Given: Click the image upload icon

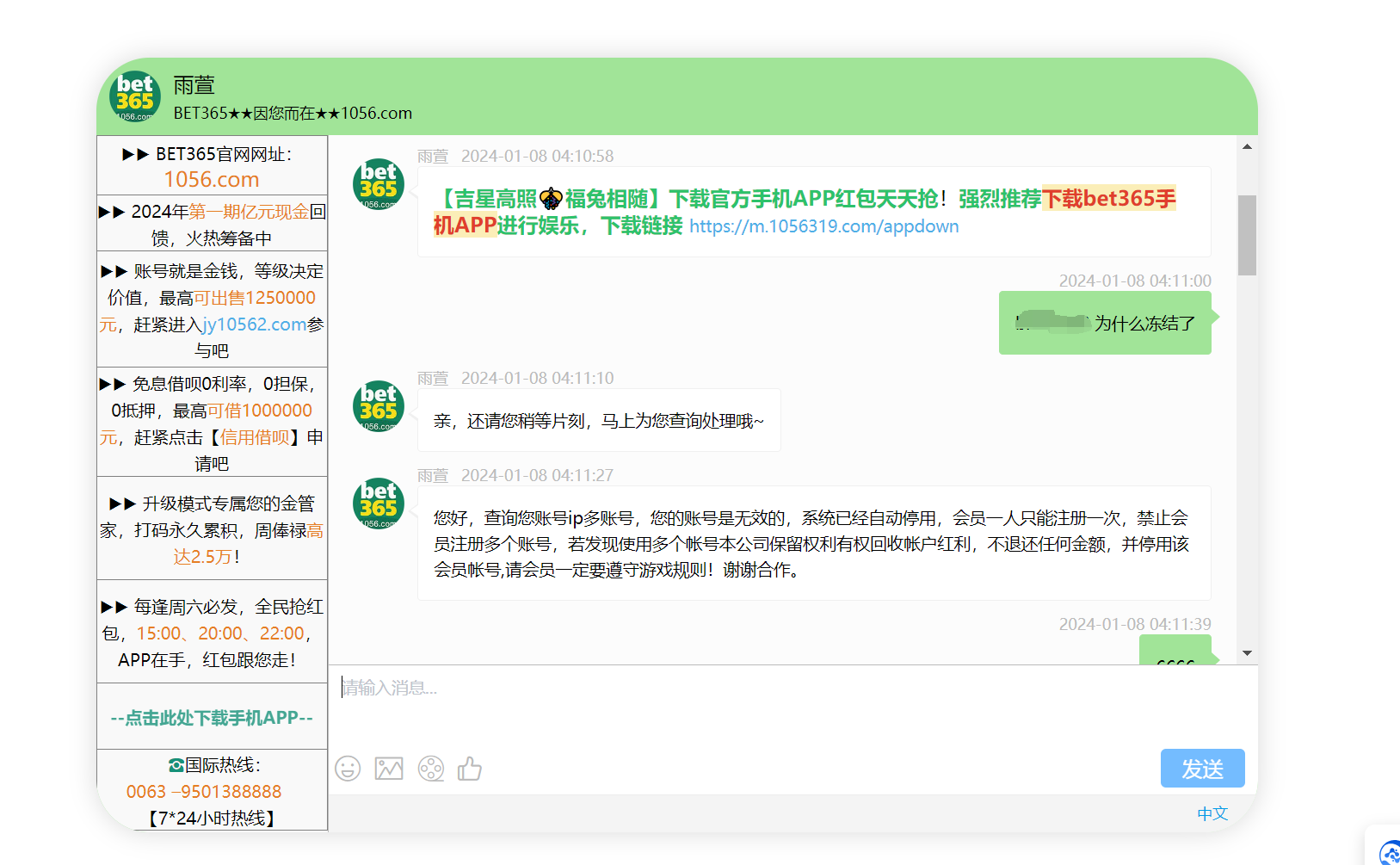Looking at the screenshot, I should tap(389, 768).
